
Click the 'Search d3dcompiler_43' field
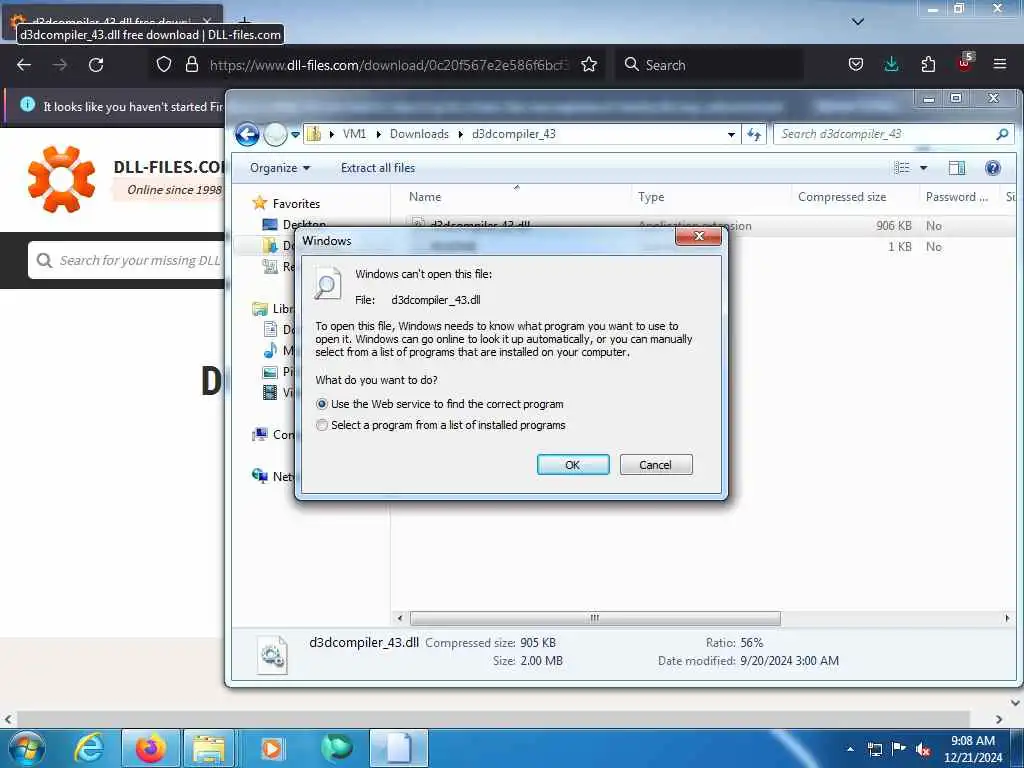(885, 134)
